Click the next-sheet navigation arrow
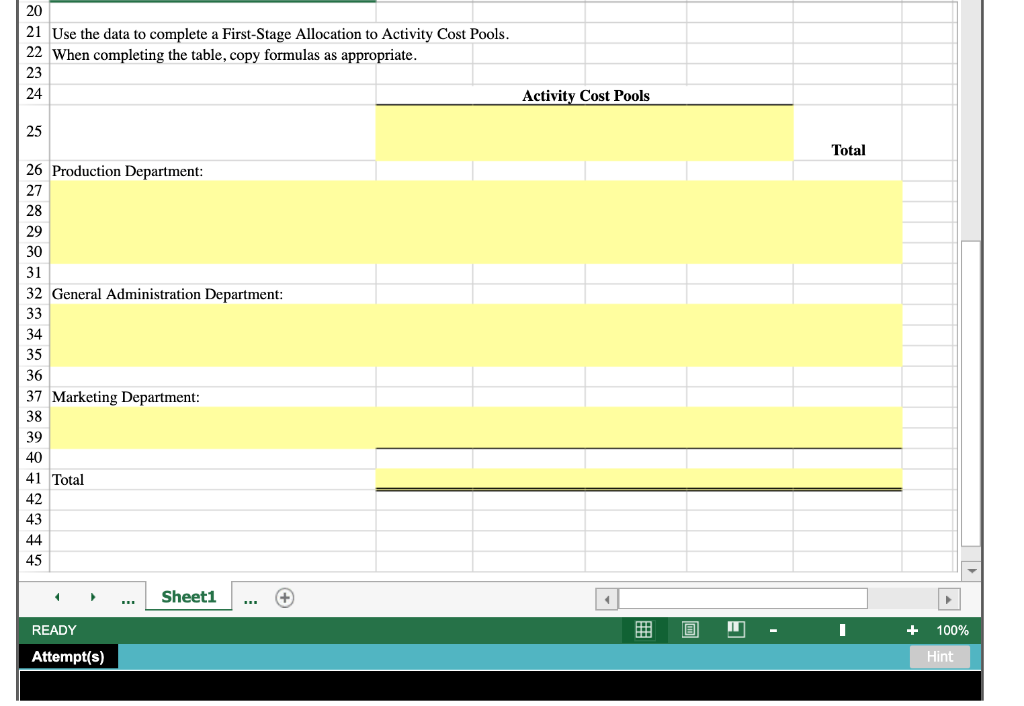This screenshot has width=1024, height=706. coord(93,596)
